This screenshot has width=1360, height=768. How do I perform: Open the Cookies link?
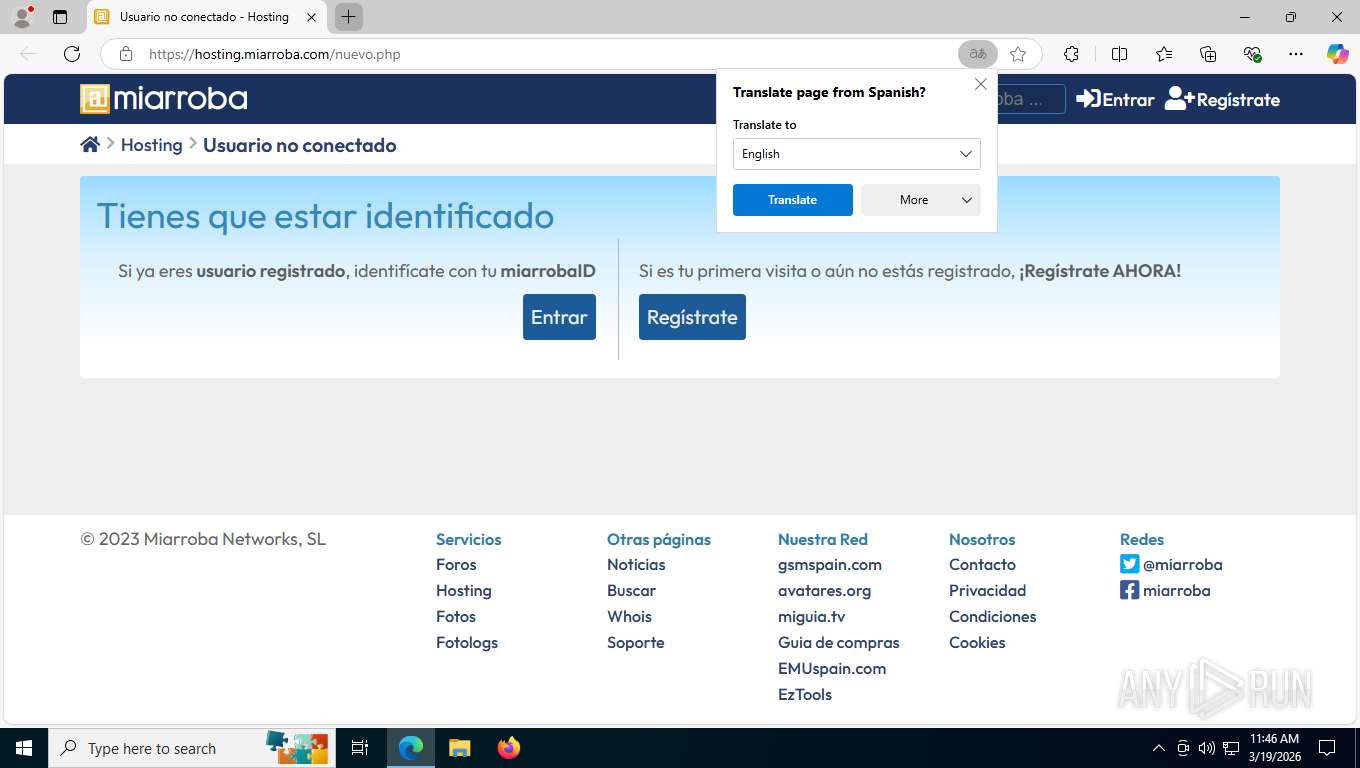coord(977,642)
